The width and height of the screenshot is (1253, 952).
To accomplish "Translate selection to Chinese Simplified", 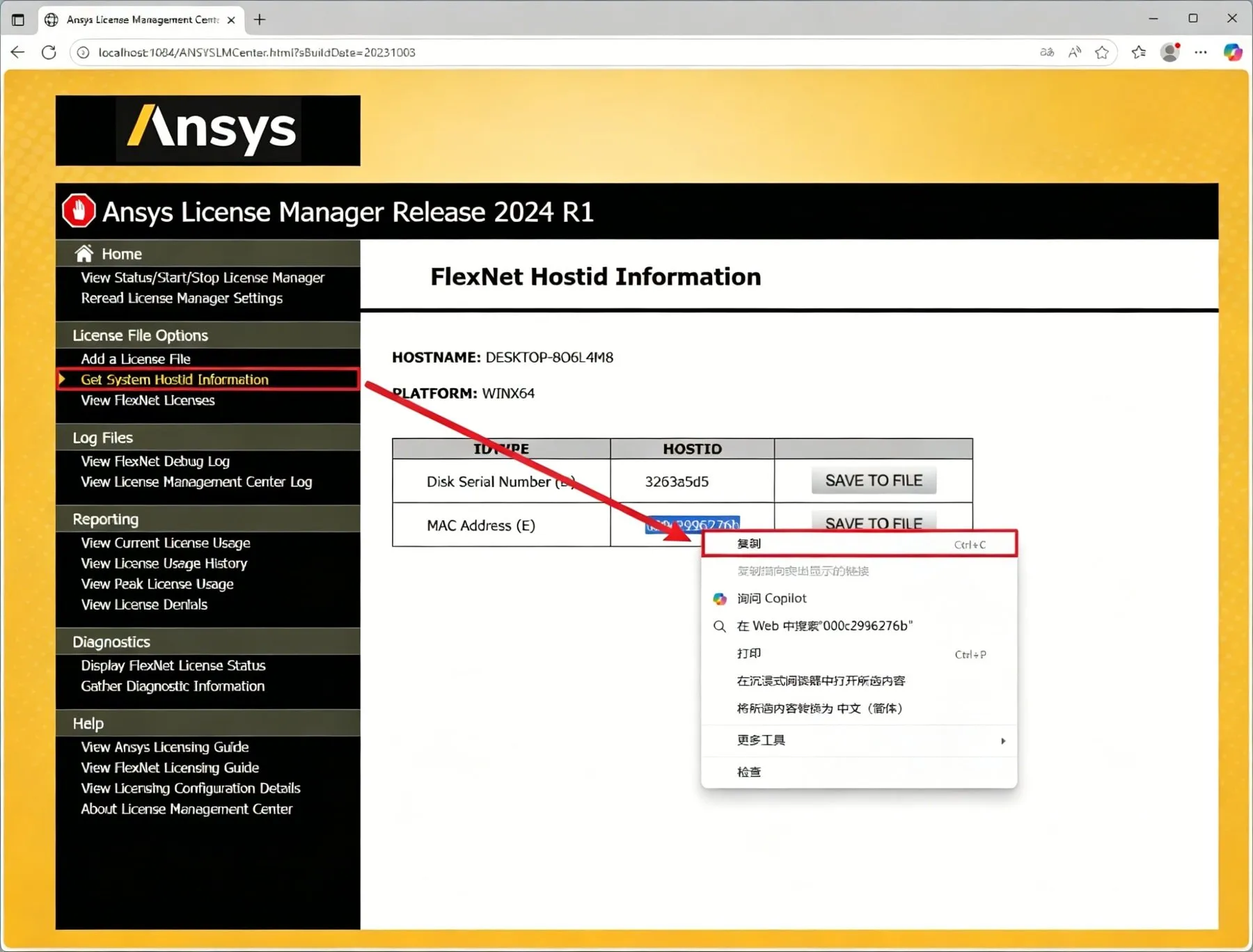I will (x=860, y=708).
